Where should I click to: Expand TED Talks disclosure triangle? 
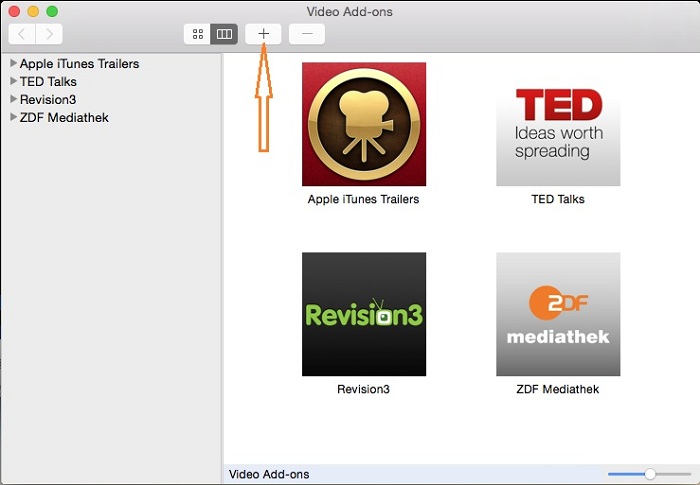[13, 81]
